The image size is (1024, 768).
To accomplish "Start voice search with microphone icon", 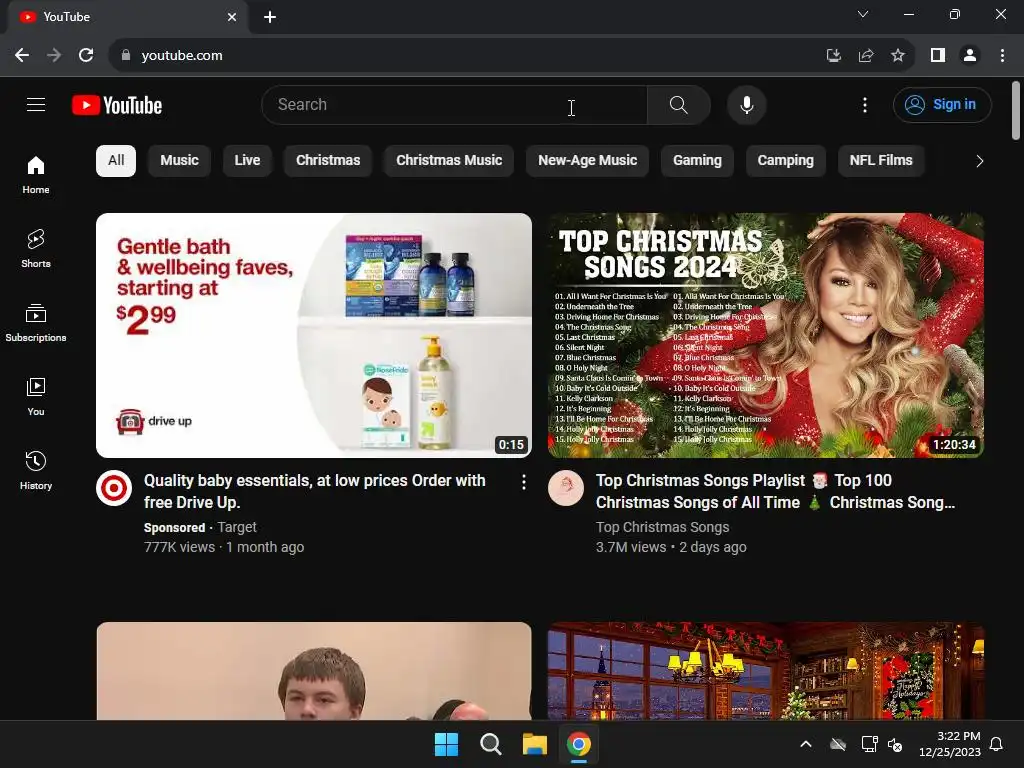I will pos(746,104).
